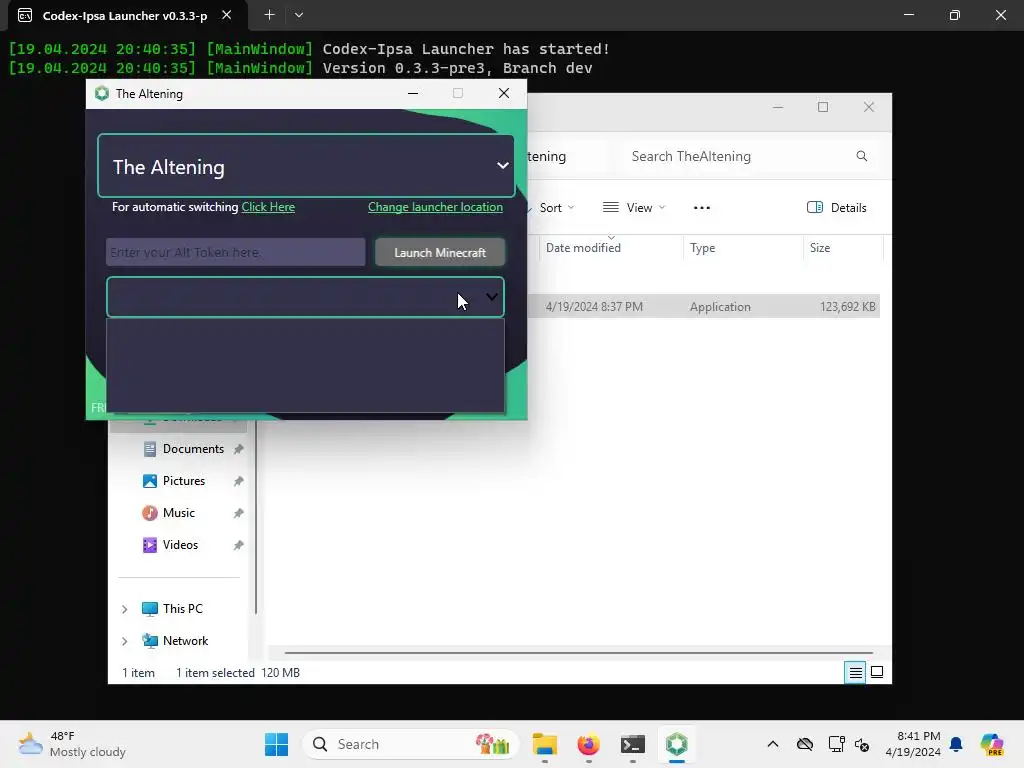Click the pin icon next to Pictures
1024x768 pixels.
[x=238, y=481]
